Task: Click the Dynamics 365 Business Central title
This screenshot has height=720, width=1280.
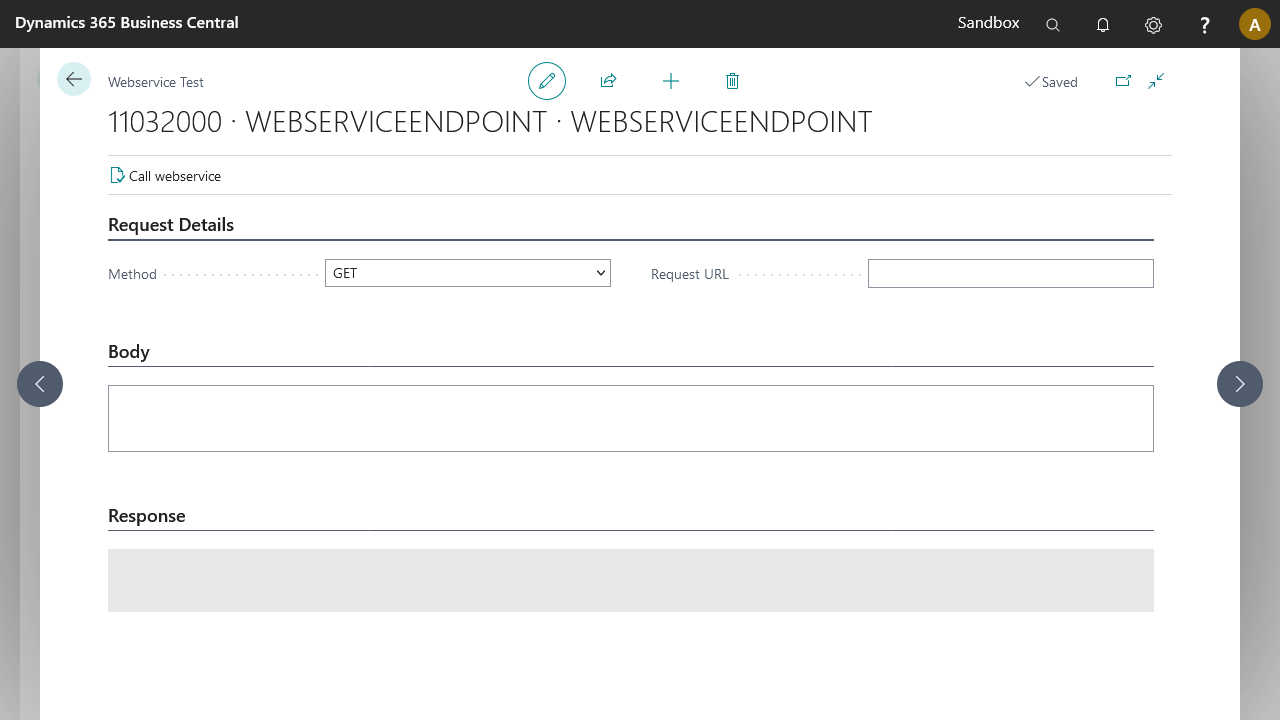Action: pos(127,22)
